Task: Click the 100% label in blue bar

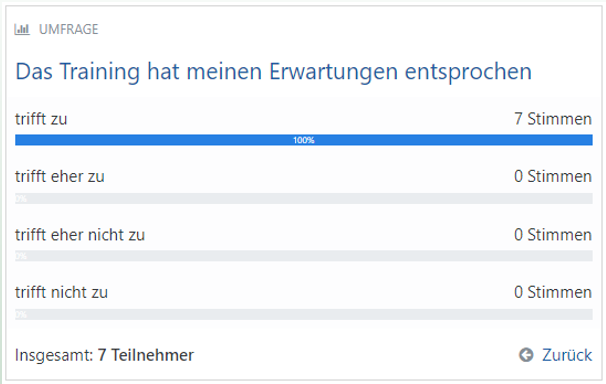Action: tap(304, 140)
